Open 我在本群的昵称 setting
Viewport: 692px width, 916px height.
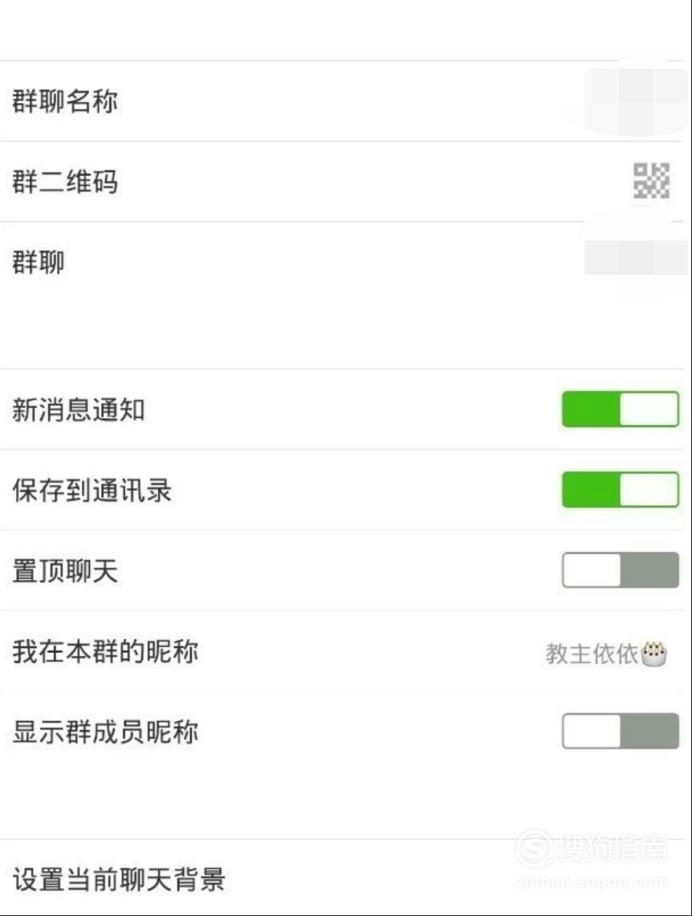click(346, 651)
